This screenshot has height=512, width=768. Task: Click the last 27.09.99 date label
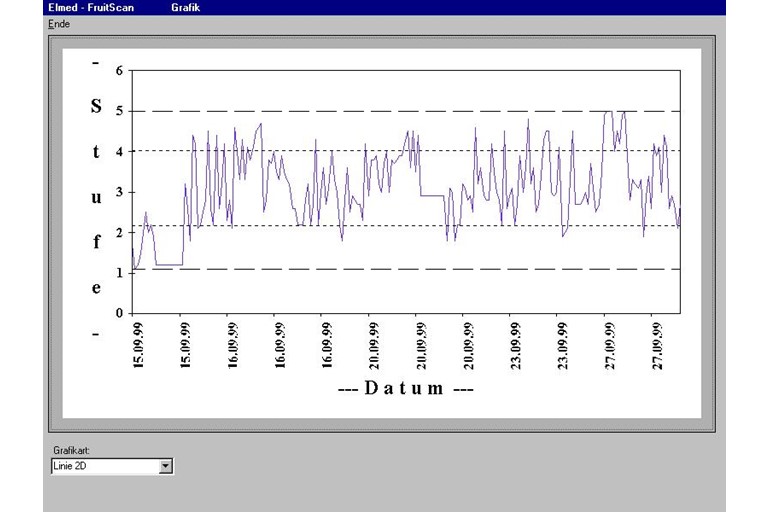tap(658, 345)
